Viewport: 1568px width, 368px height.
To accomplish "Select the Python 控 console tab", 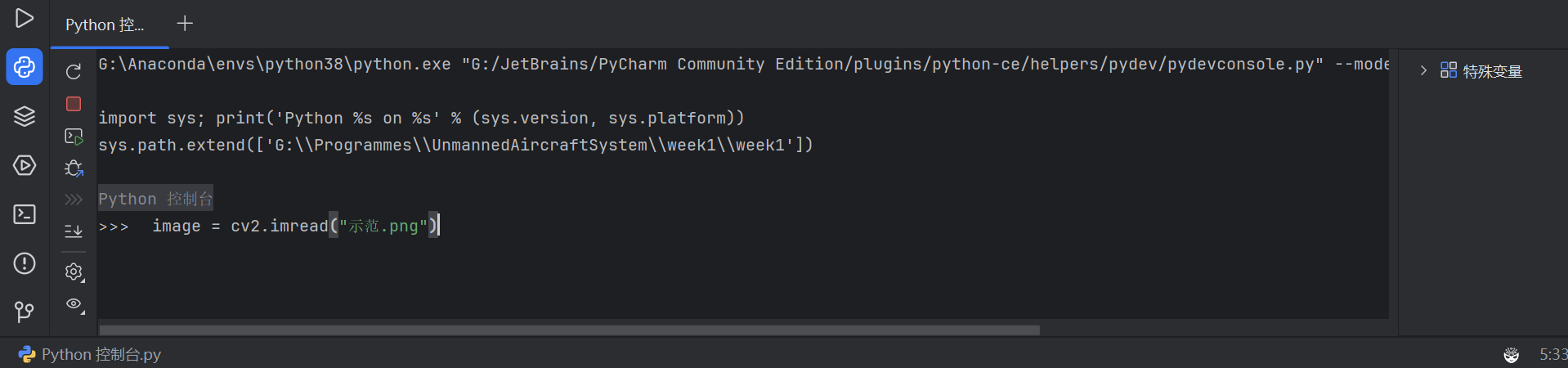I will [105, 25].
